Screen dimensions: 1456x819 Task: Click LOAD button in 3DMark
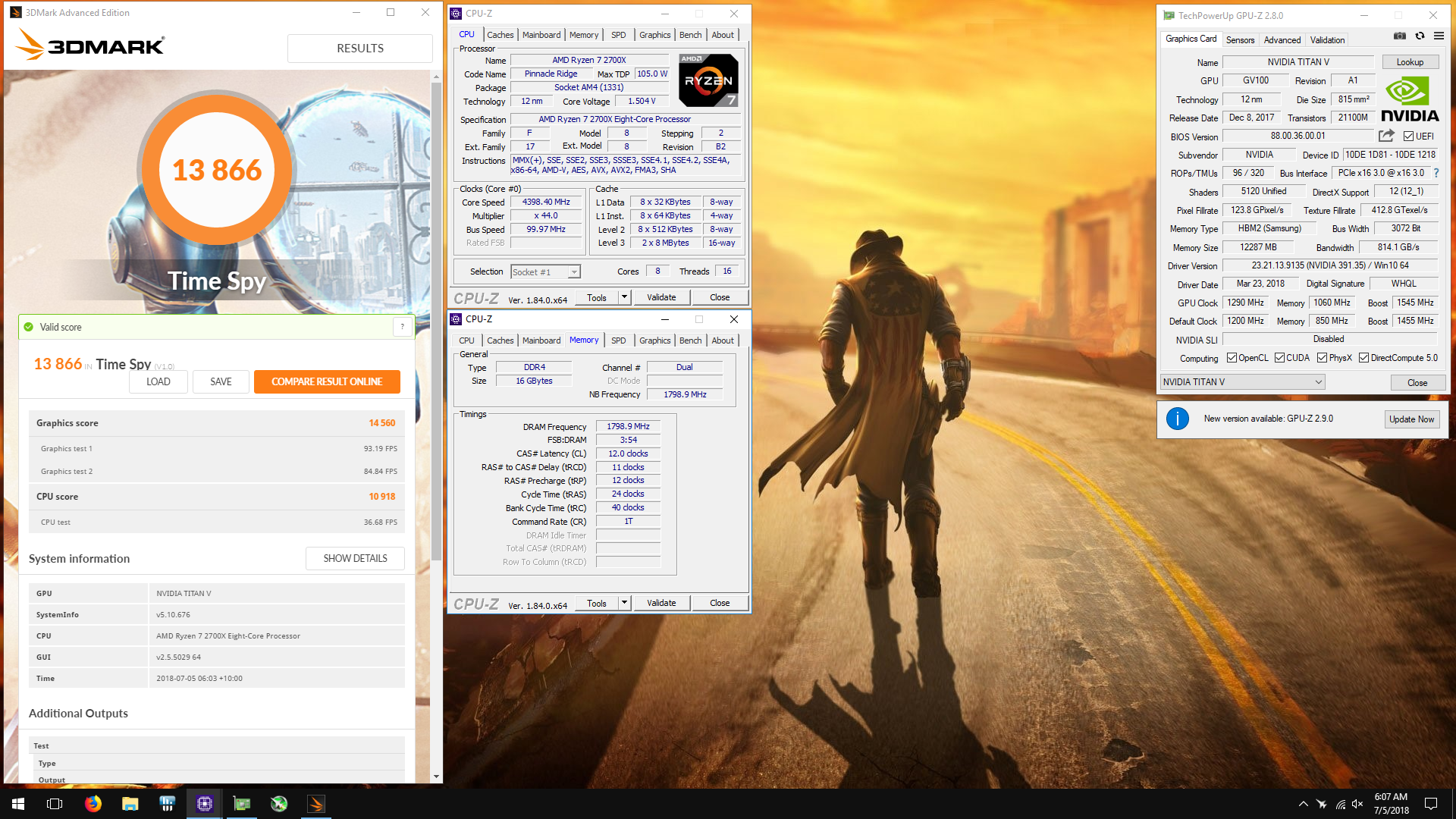click(158, 381)
